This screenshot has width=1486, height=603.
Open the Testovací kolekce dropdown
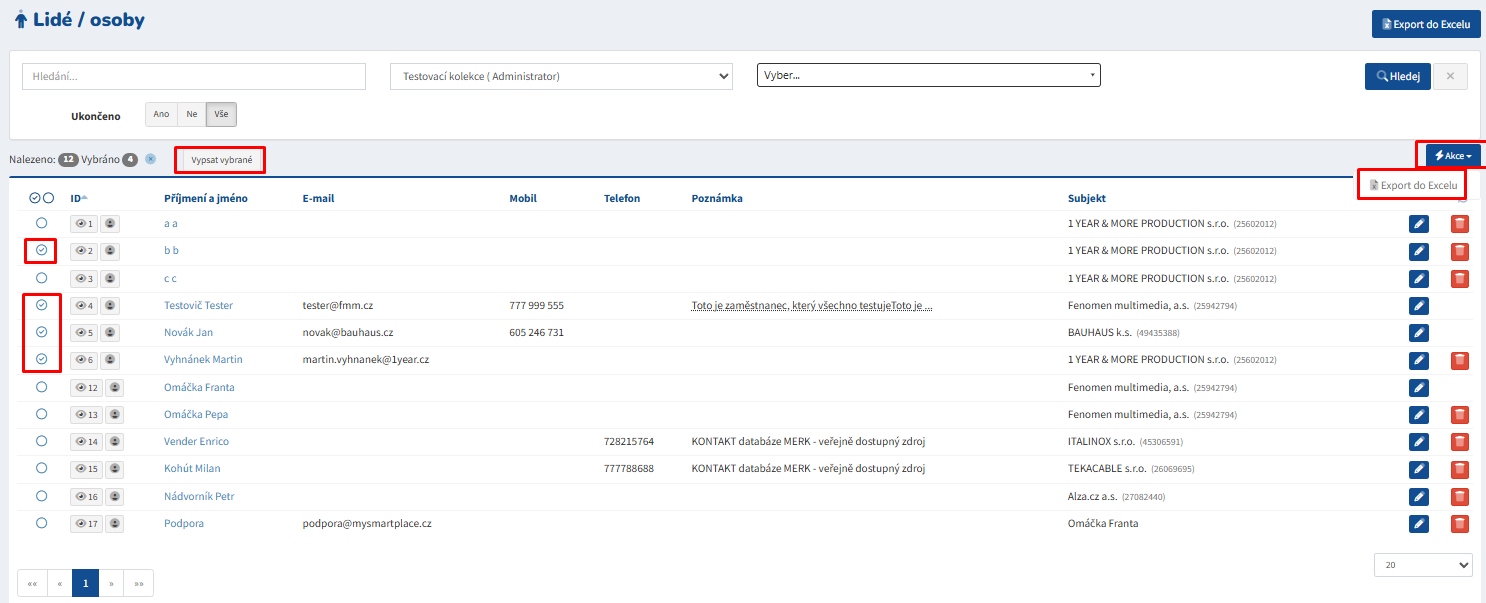562,76
